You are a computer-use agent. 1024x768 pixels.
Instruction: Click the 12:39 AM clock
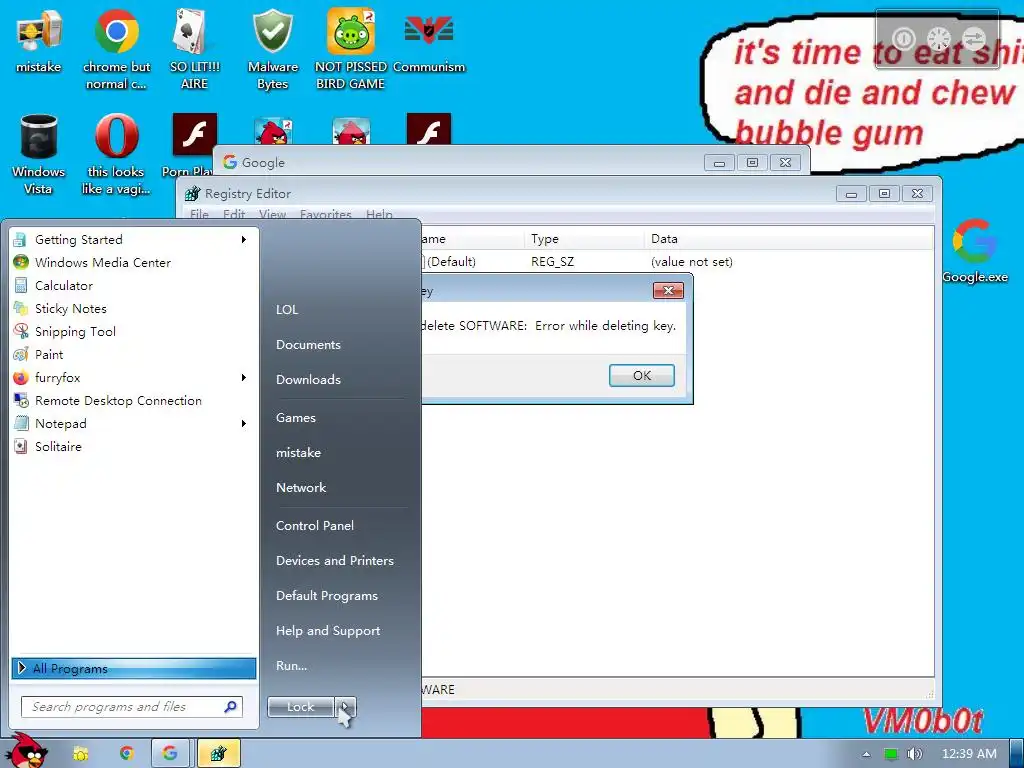click(969, 754)
